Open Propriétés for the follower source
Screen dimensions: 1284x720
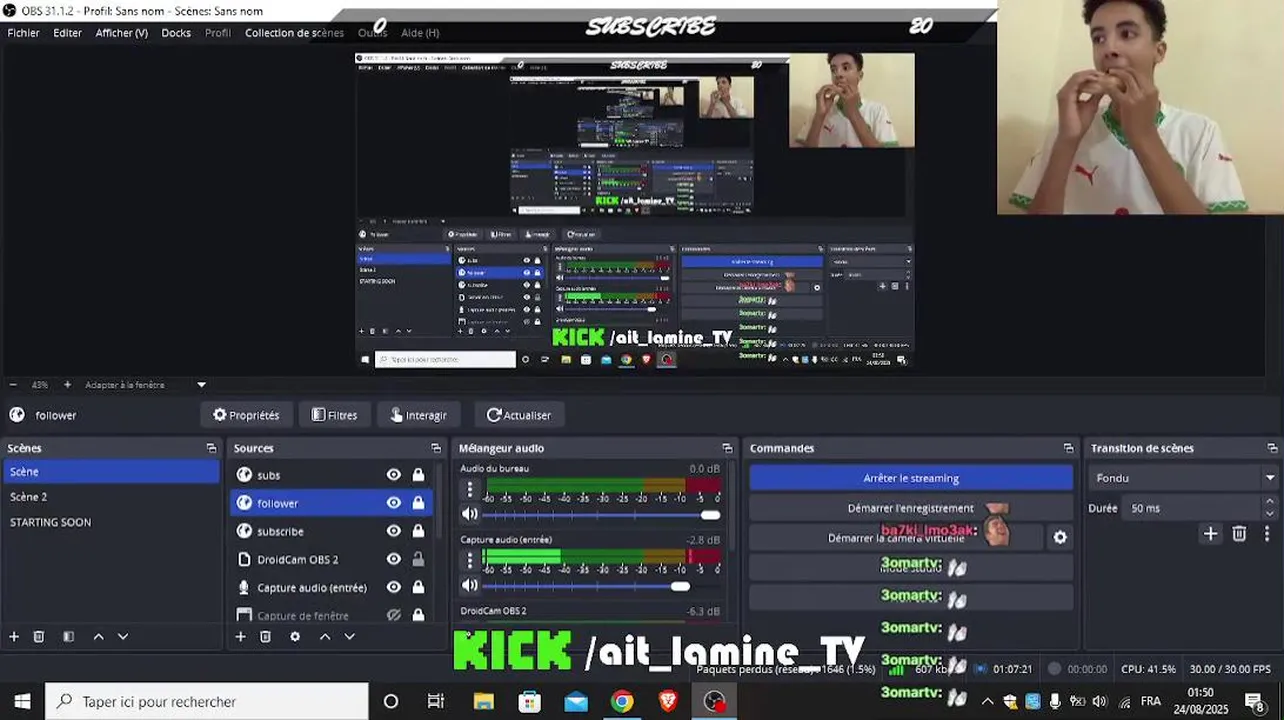[x=245, y=415]
